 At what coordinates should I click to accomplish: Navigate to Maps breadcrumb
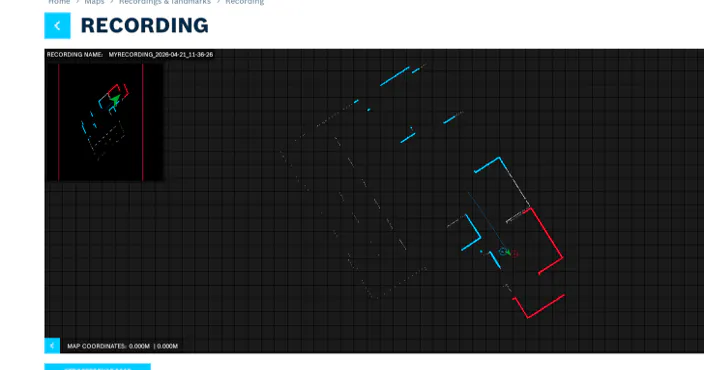(94, 2)
